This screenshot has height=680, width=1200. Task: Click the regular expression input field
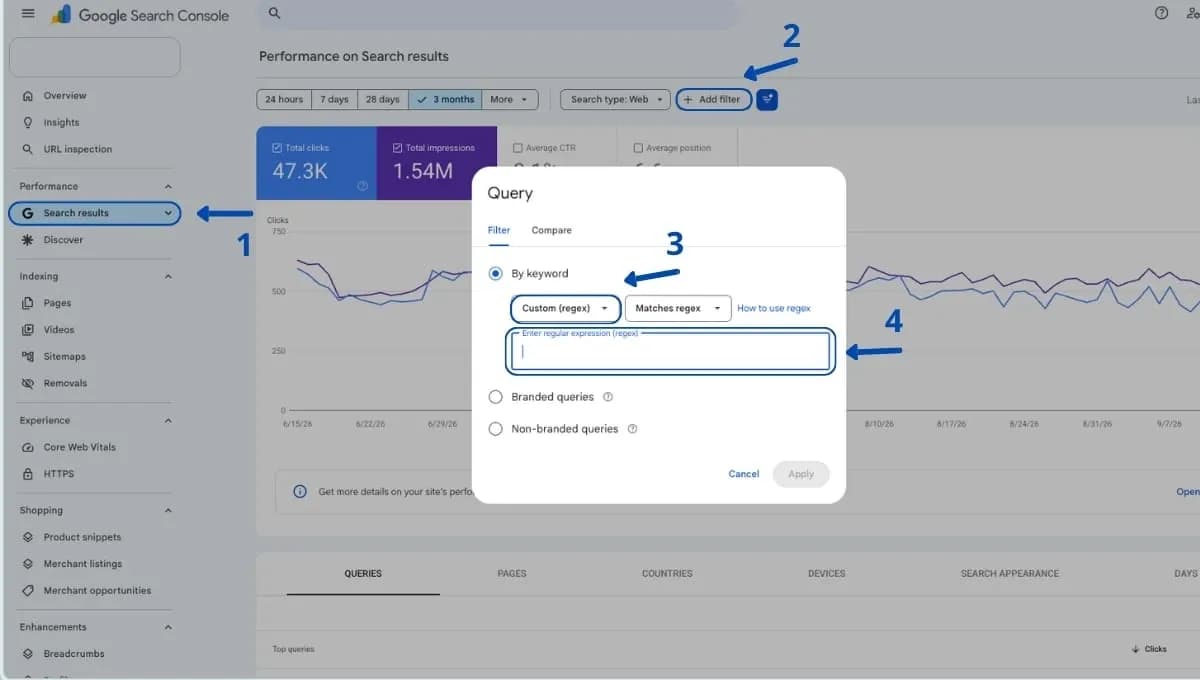(670, 352)
